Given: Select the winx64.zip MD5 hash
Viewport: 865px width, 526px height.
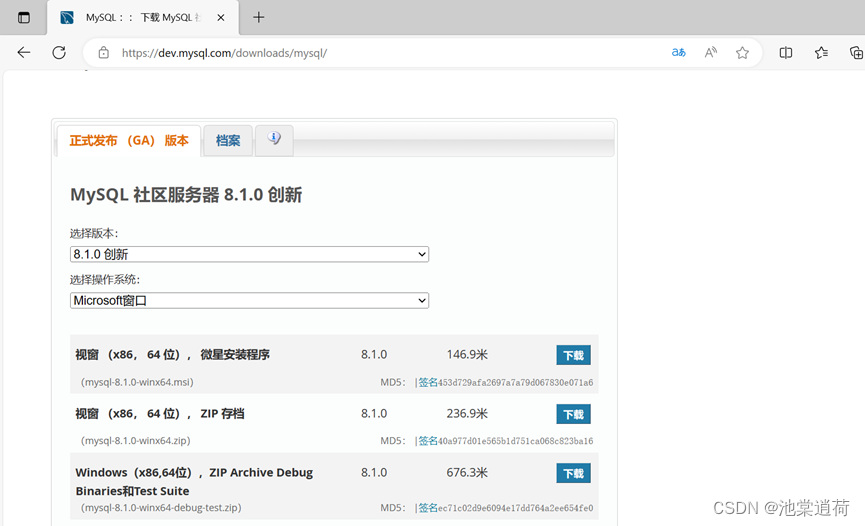Looking at the screenshot, I should (x=516, y=441).
